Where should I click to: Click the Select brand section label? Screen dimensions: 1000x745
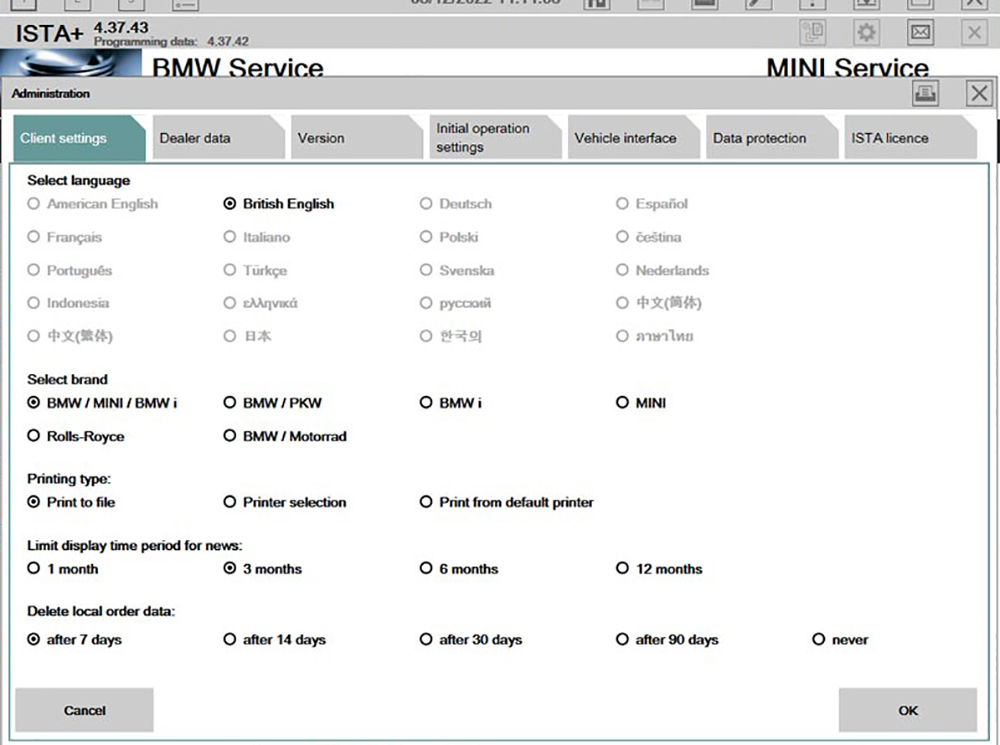click(x=67, y=380)
